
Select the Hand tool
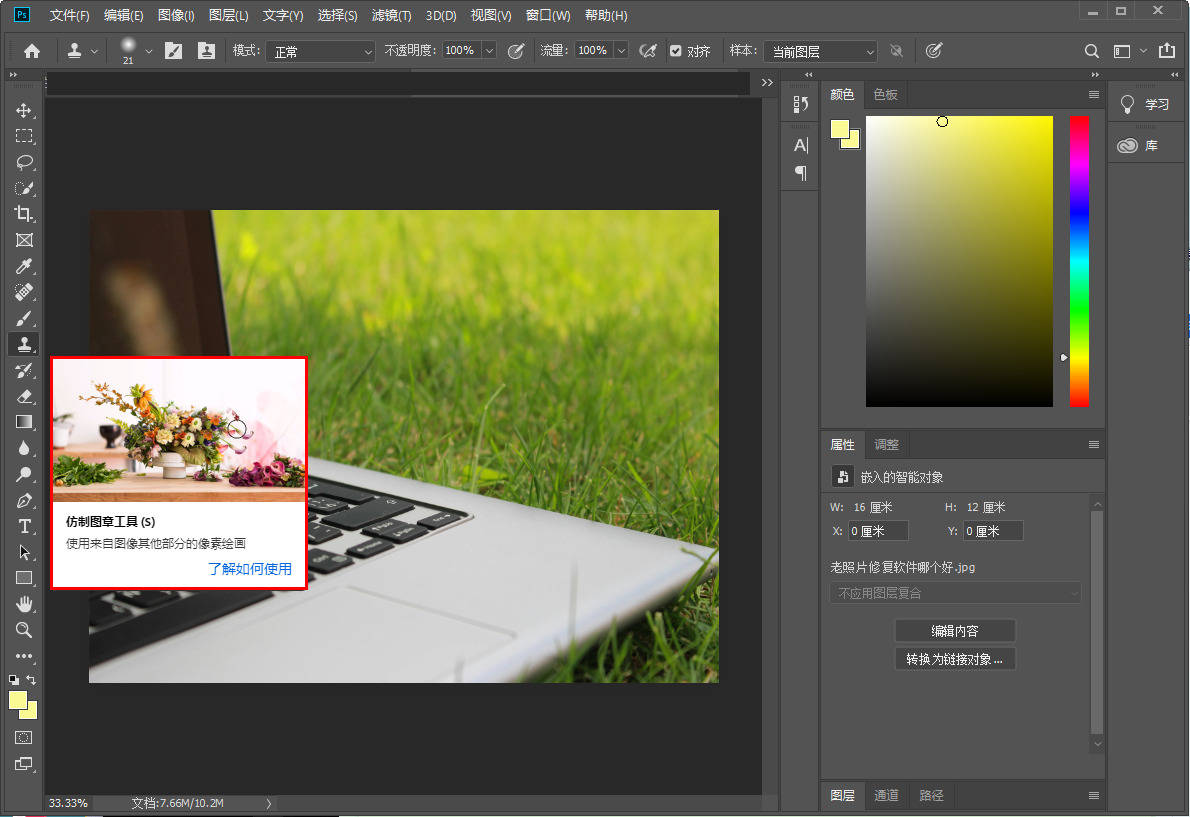24,604
